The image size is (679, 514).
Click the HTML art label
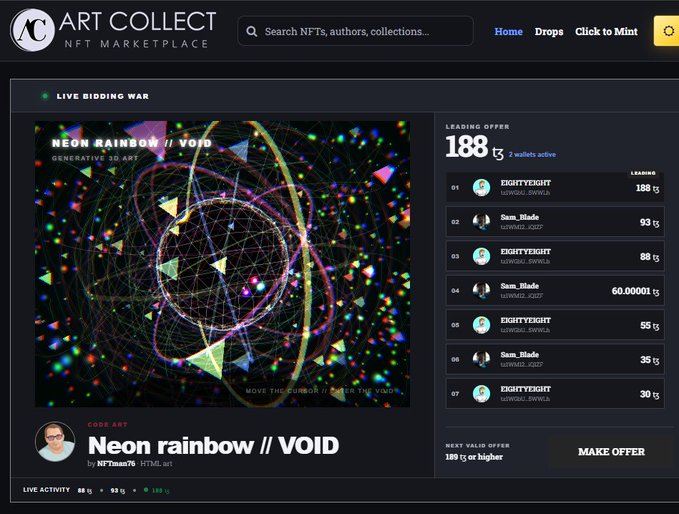156,463
